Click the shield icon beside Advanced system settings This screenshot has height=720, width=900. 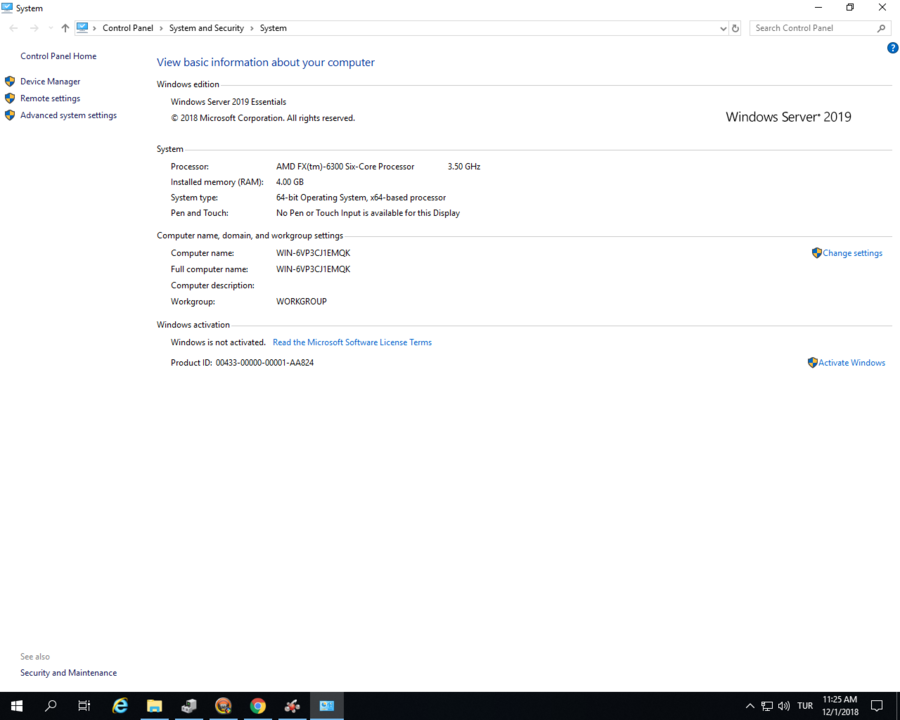pyautogui.click(x=10, y=115)
